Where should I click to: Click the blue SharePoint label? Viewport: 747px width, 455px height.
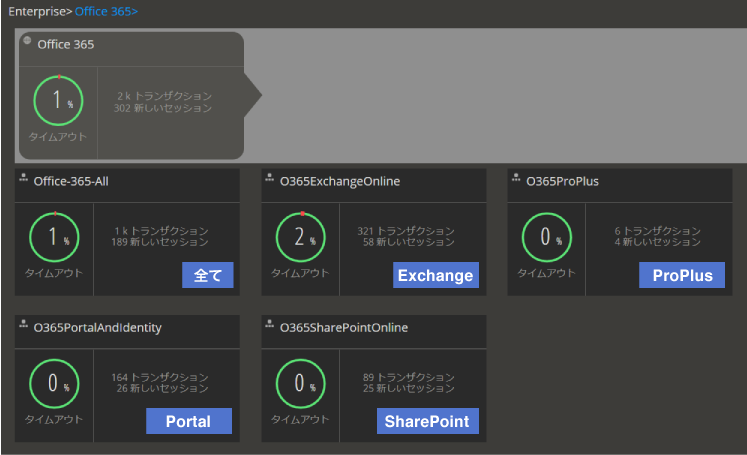coord(427,421)
